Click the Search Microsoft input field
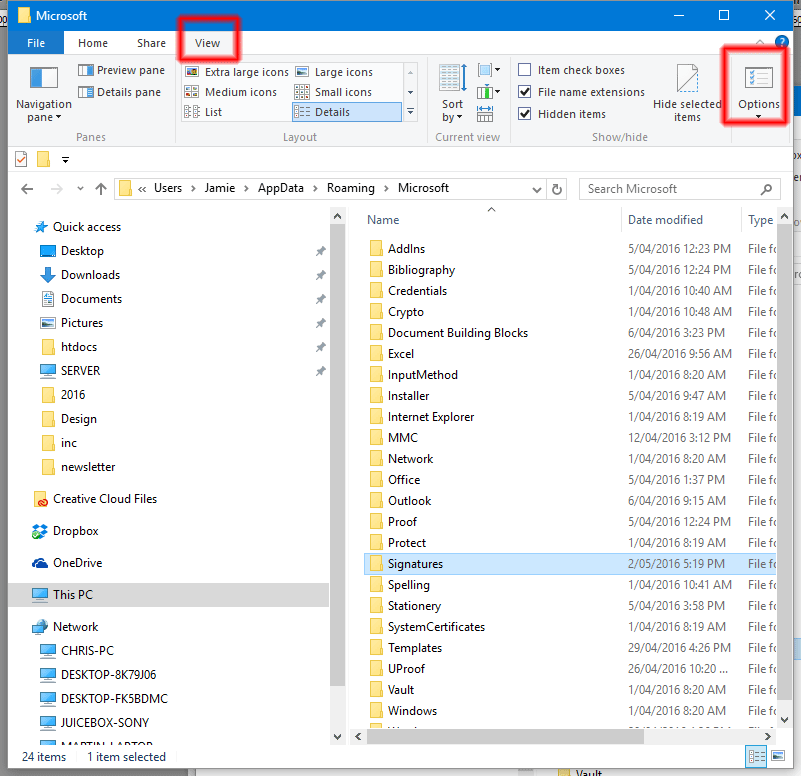The width and height of the screenshot is (801, 776). tap(673, 189)
